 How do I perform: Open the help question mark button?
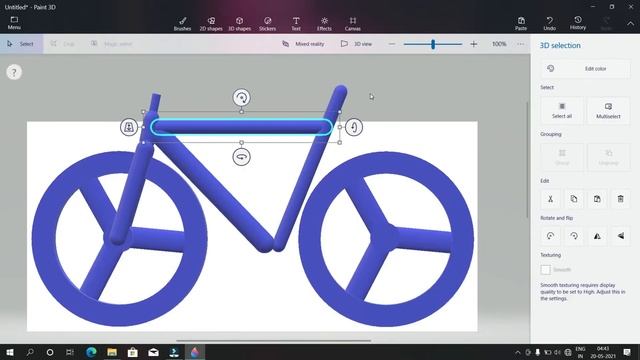tap(14, 72)
